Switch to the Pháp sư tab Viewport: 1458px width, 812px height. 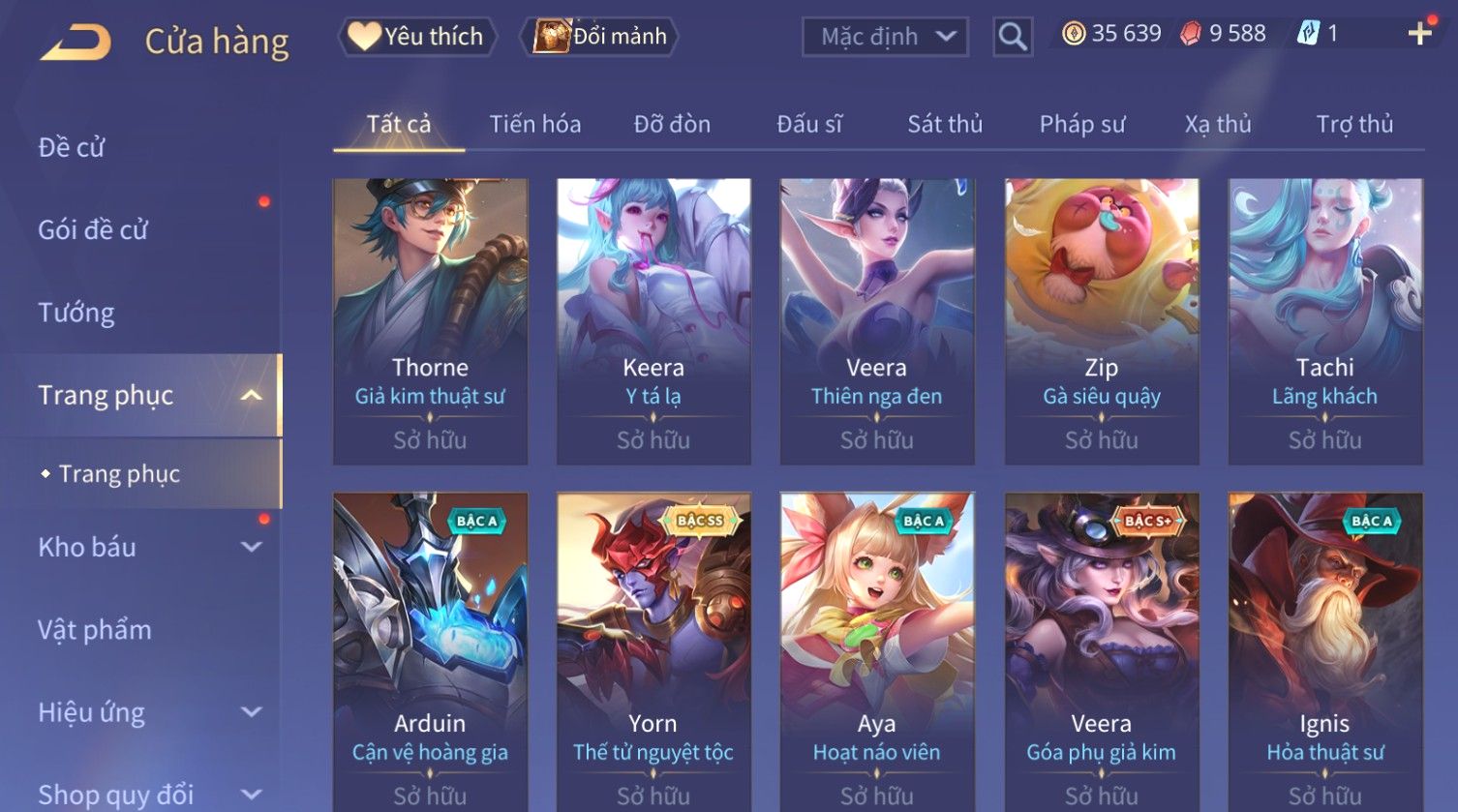1082,124
